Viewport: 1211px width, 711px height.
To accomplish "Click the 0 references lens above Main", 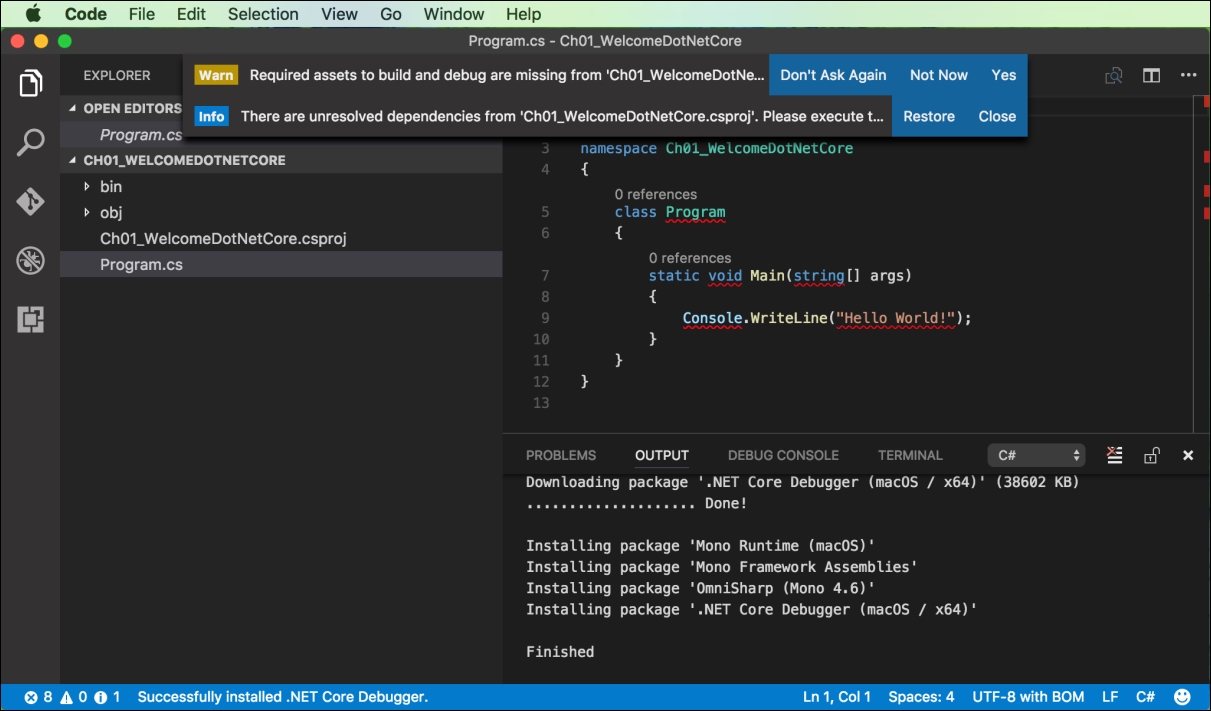I will 690,258.
